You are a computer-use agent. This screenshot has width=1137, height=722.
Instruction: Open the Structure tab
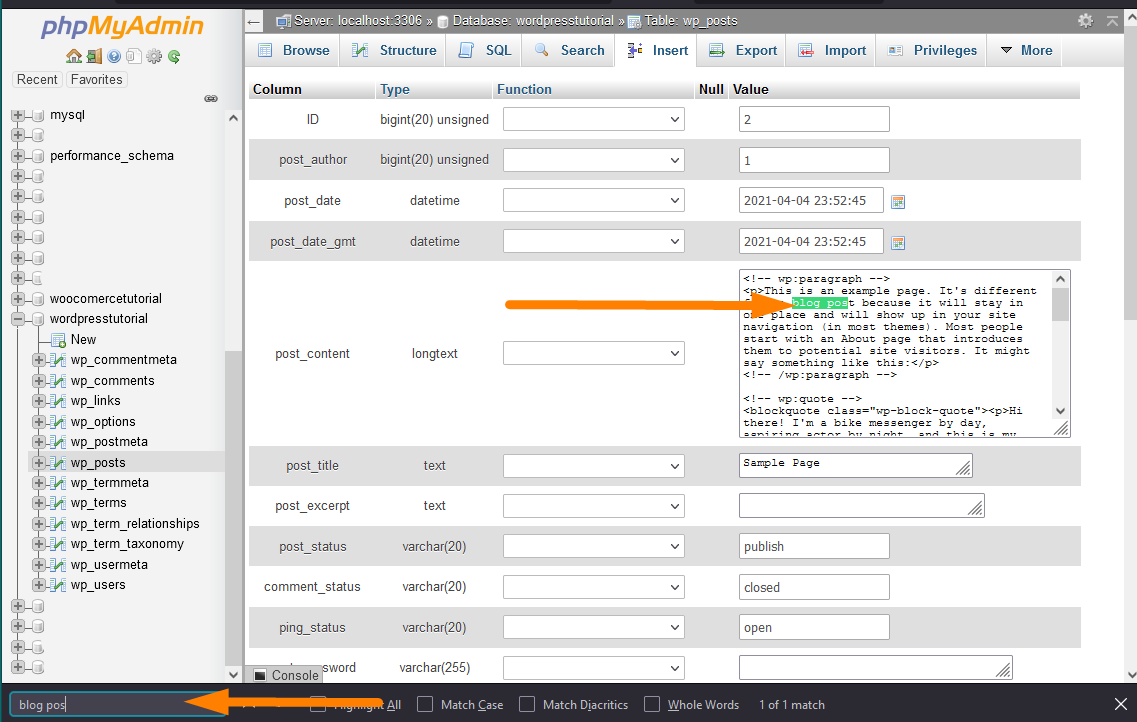[394, 51]
